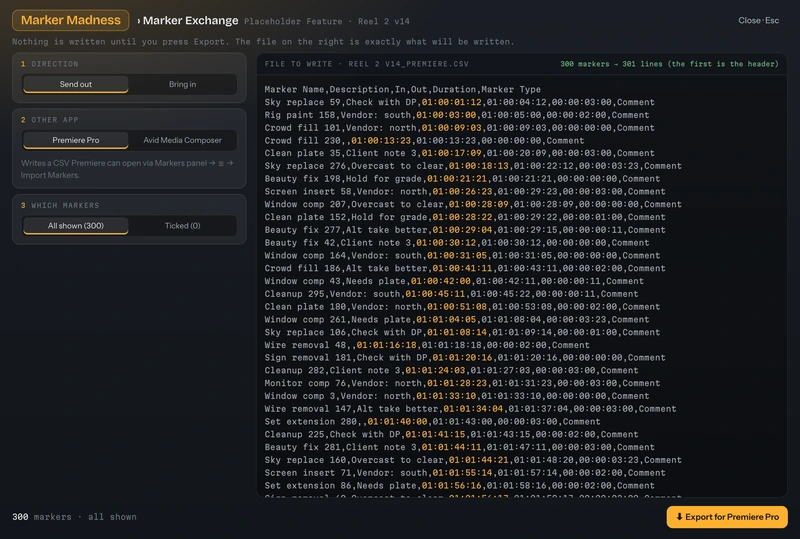This screenshot has width=800, height=539.
Task: Click the Window comp 207 line
Action: click(473, 204)
